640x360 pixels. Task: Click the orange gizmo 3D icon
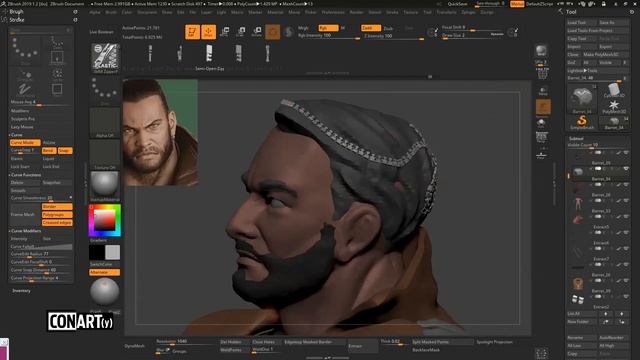coord(273,32)
